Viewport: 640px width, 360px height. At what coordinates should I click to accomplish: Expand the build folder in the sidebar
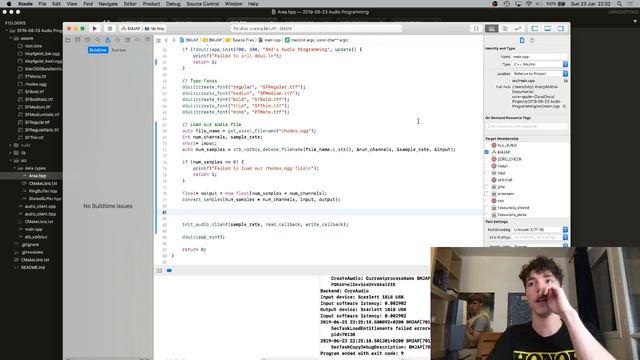point(11,145)
